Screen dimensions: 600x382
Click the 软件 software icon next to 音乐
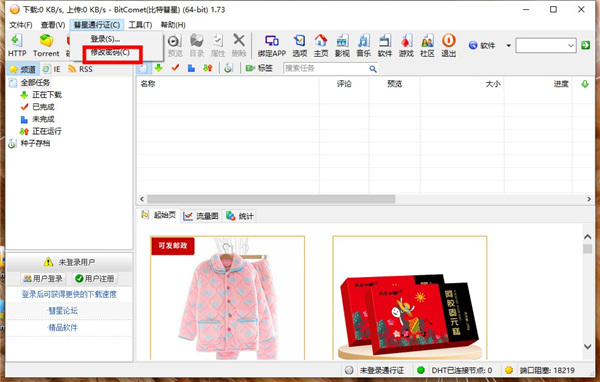(x=385, y=45)
